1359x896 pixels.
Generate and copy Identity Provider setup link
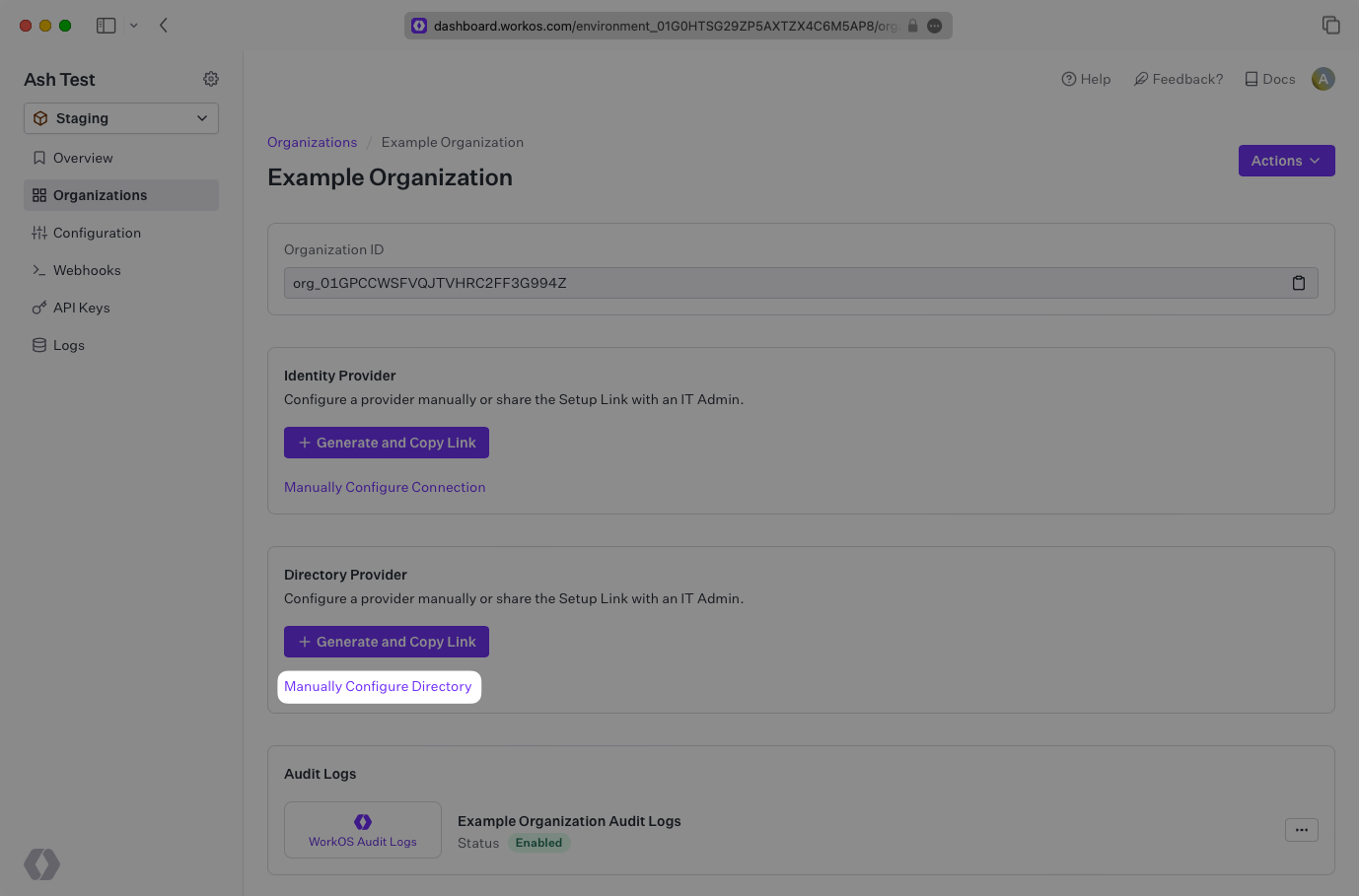point(387,443)
